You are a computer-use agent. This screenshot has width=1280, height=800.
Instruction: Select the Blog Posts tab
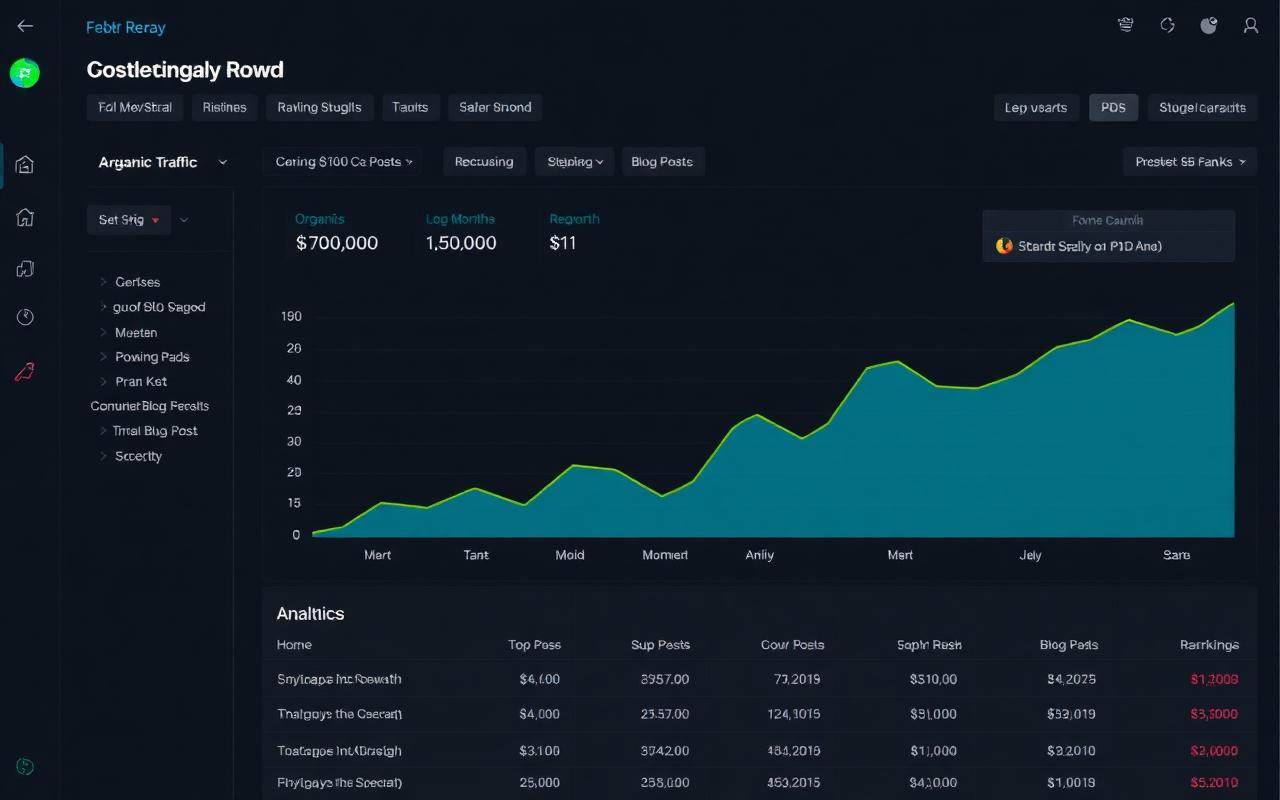click(x=663, y=161)
